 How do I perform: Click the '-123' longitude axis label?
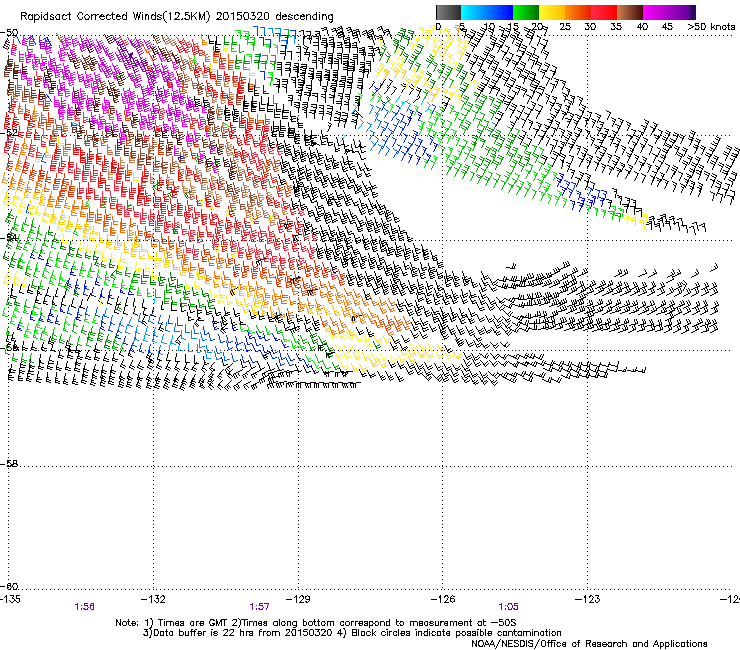click(588, 599)
